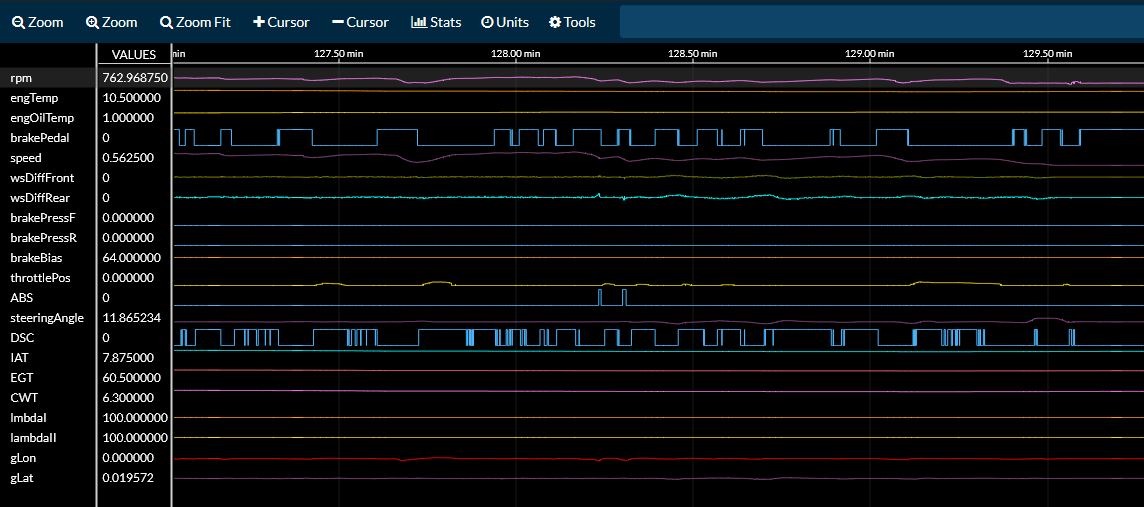Click the IAT value 7.875000
1144x507 pixels.
coord(128,358)
